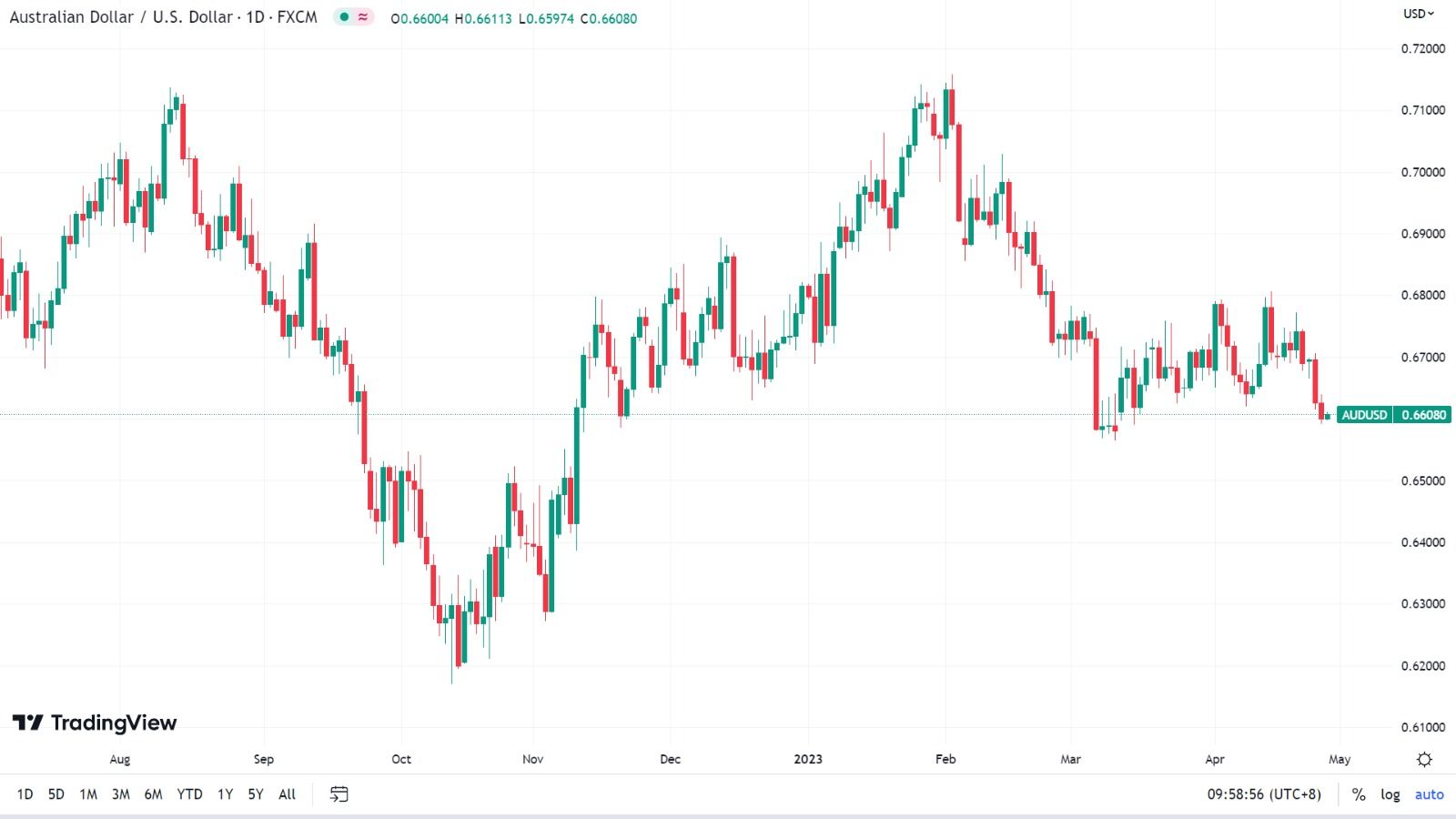The height and width of the screenshot is (819, 1456).
Task: Click the 0.68000 price axis label
Action: click(x=1423, y=295)
